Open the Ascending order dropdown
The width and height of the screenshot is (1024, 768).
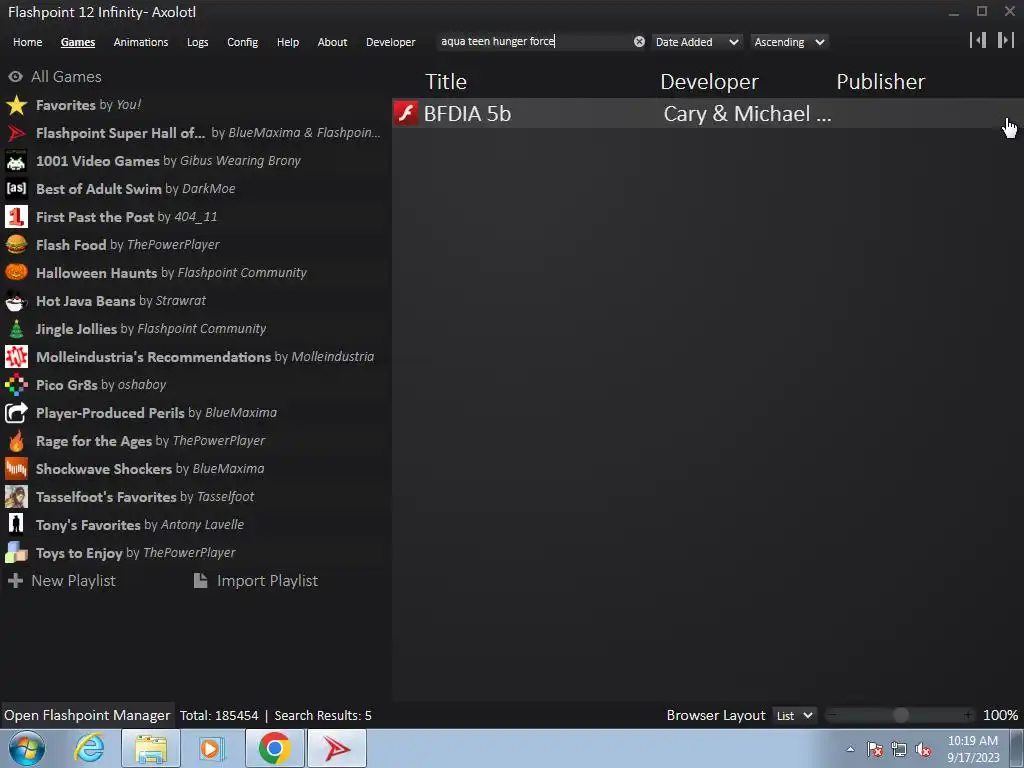pyautogui.click(x=789, y=42)
